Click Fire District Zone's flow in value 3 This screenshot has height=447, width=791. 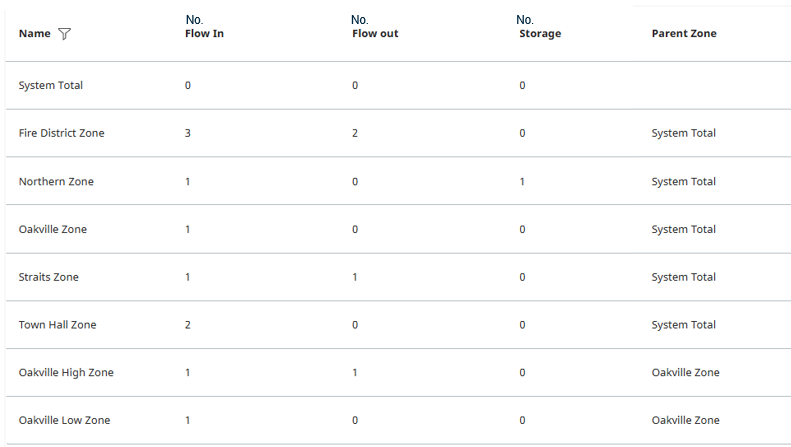tap(188, 133)
